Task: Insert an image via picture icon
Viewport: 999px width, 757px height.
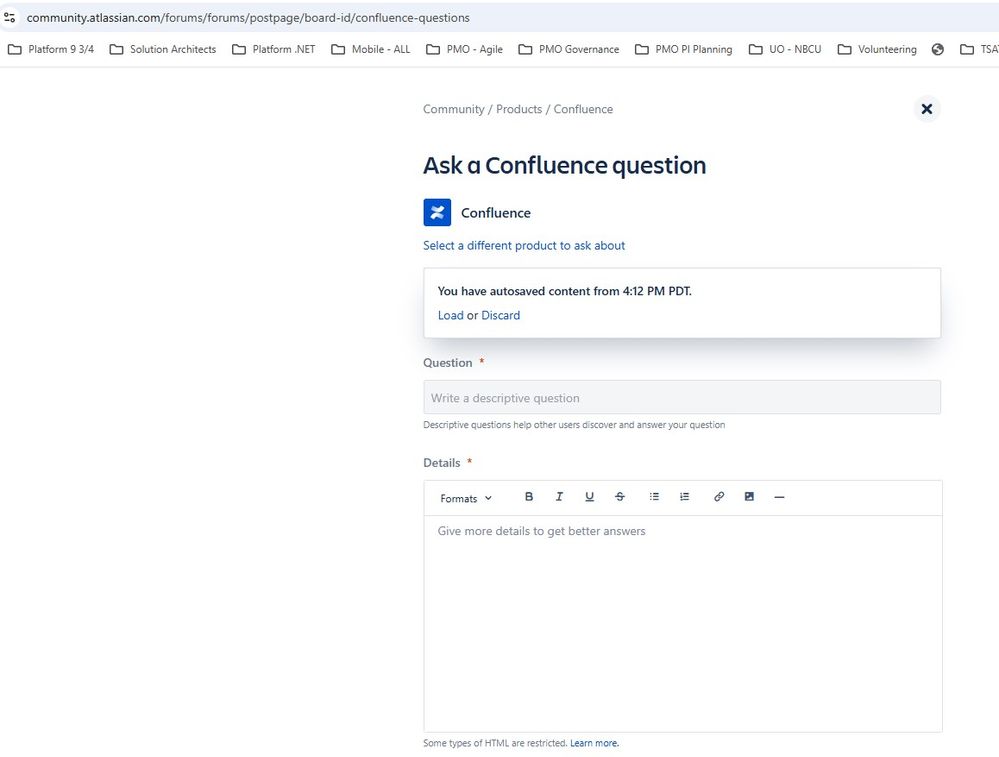Action: (749, 497)
